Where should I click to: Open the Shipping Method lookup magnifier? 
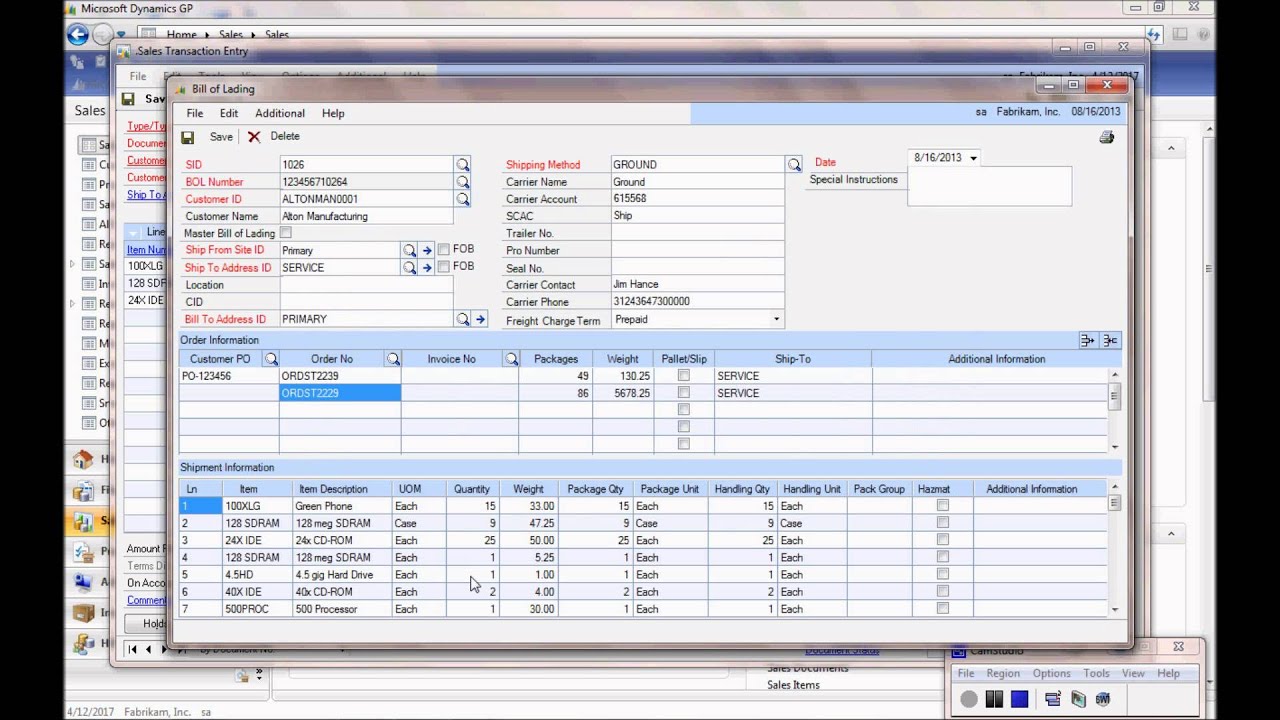tap(793, 164)
